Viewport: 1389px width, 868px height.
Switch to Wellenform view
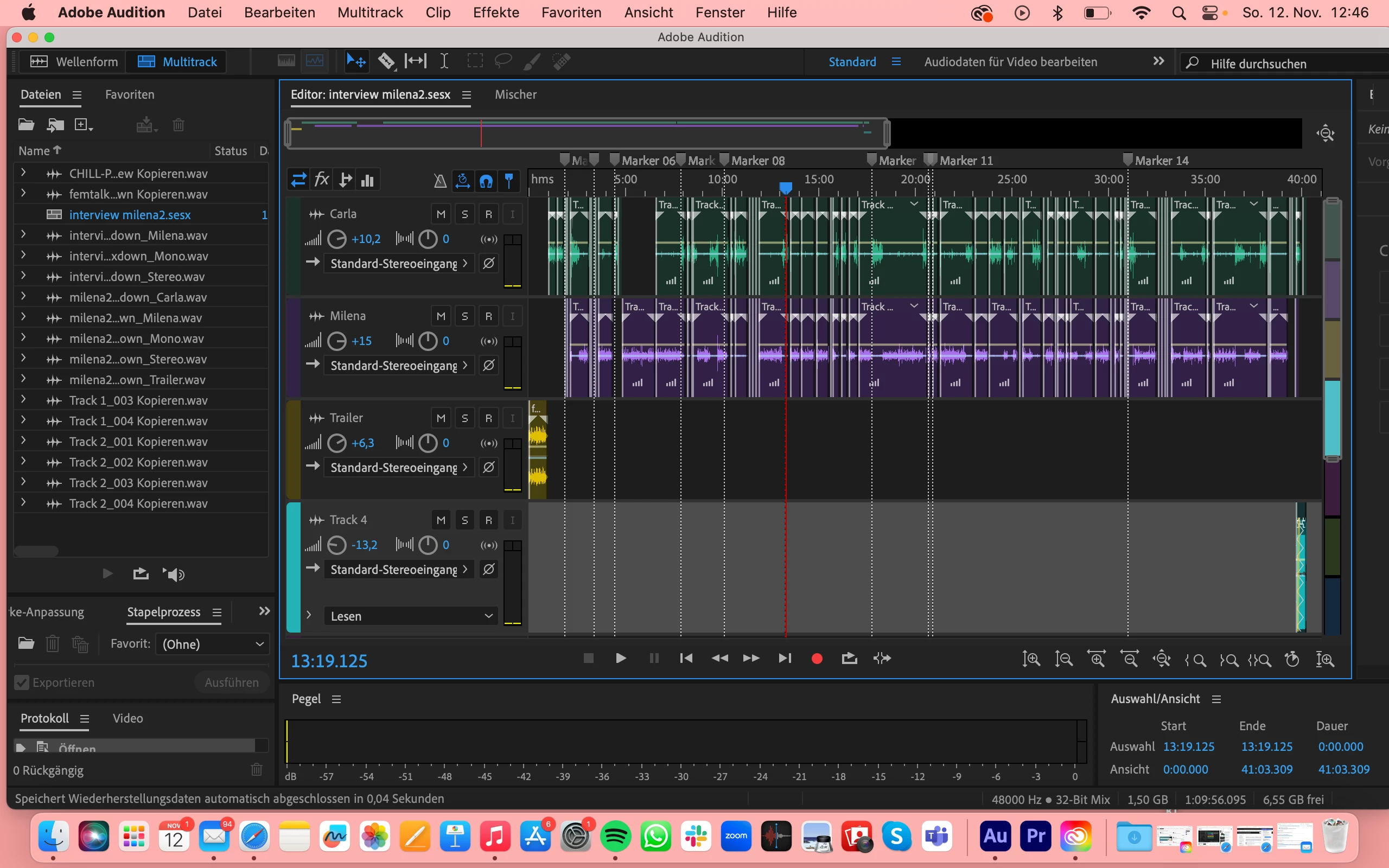(74, 61)
